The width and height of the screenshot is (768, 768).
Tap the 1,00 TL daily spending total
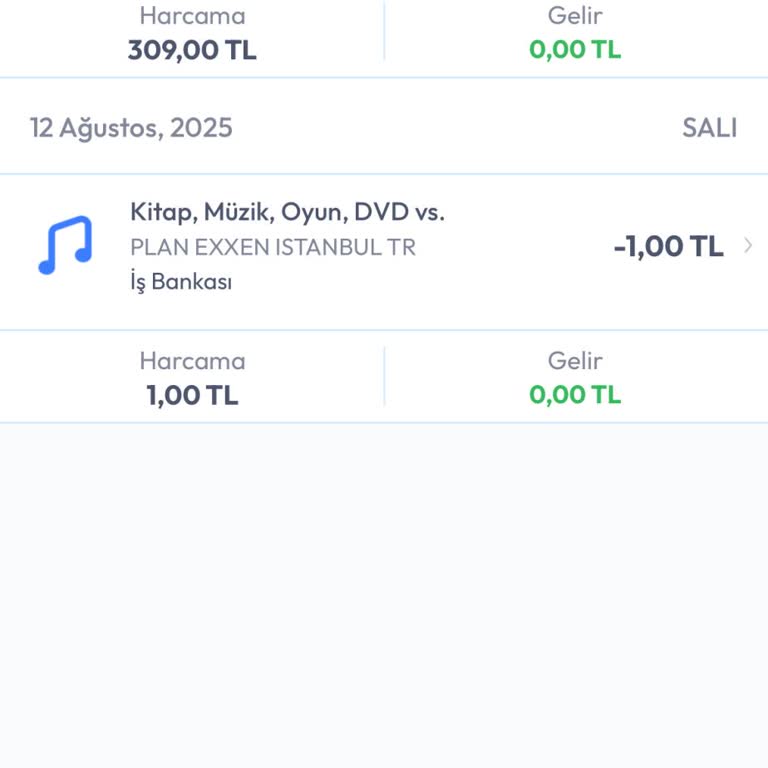(192, 394)
